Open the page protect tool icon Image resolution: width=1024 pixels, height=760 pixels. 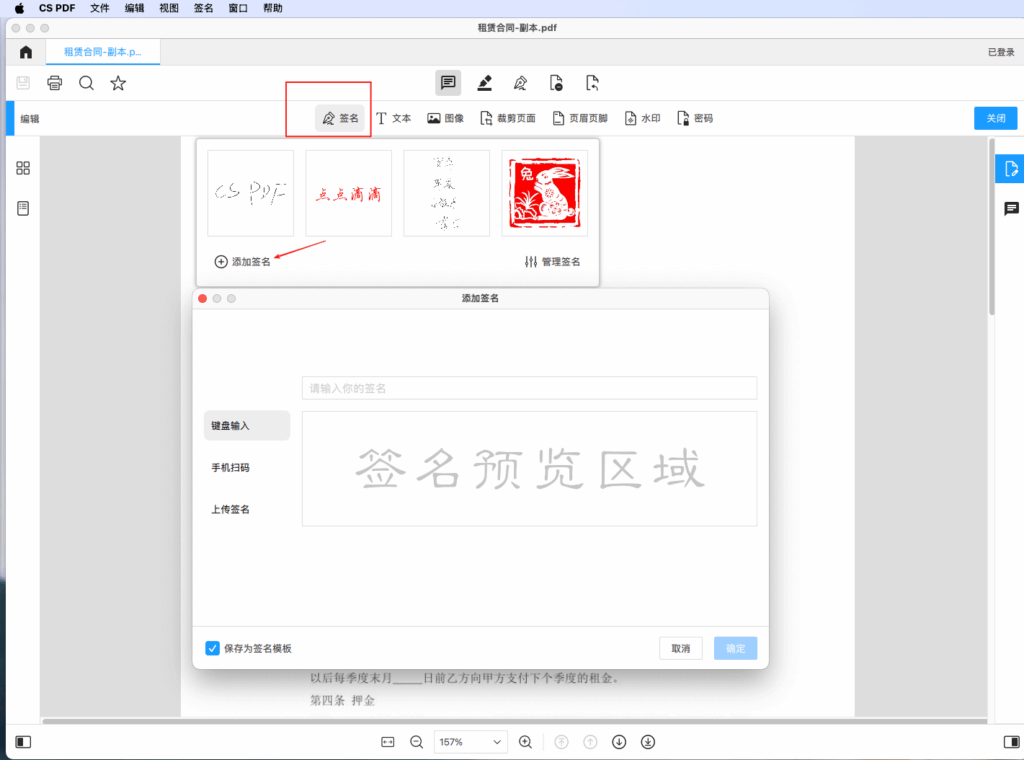[x=556, y=83]
